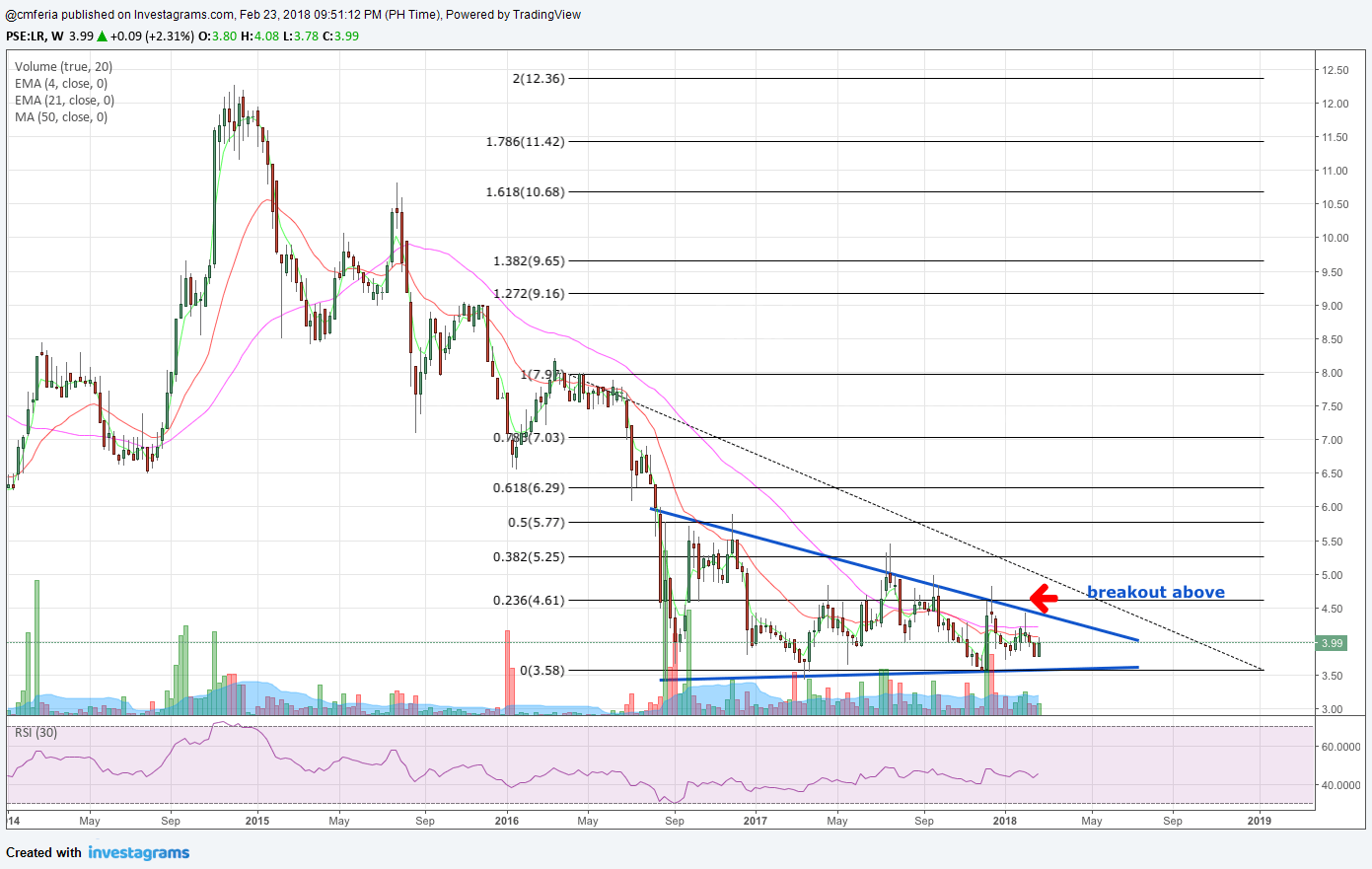
Task: Select the 2(12.36) Fibonacci level label
Action: click(x=539, y=79)
